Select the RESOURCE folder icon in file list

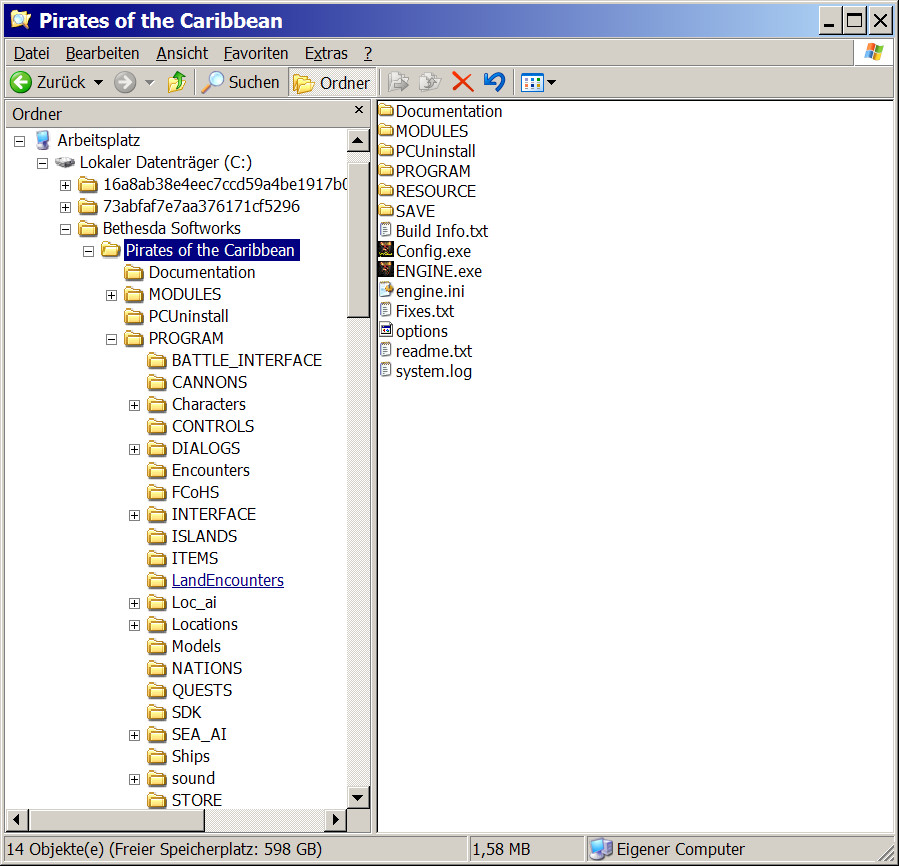click(x=386, y=190)
